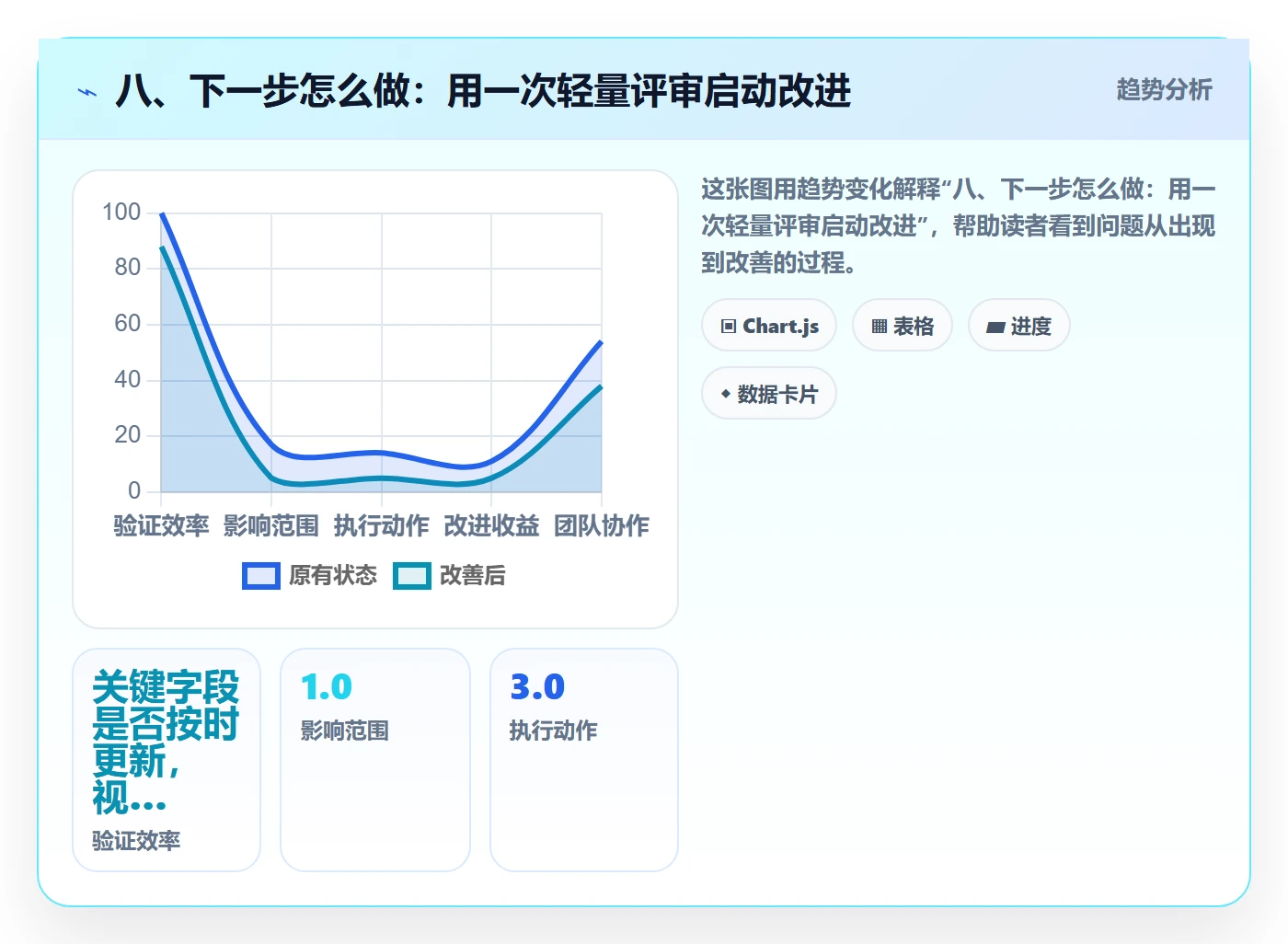Click the 改进收益 x-axis label
The height and width of the screenshot is (944, 1288).
point(491,526)
